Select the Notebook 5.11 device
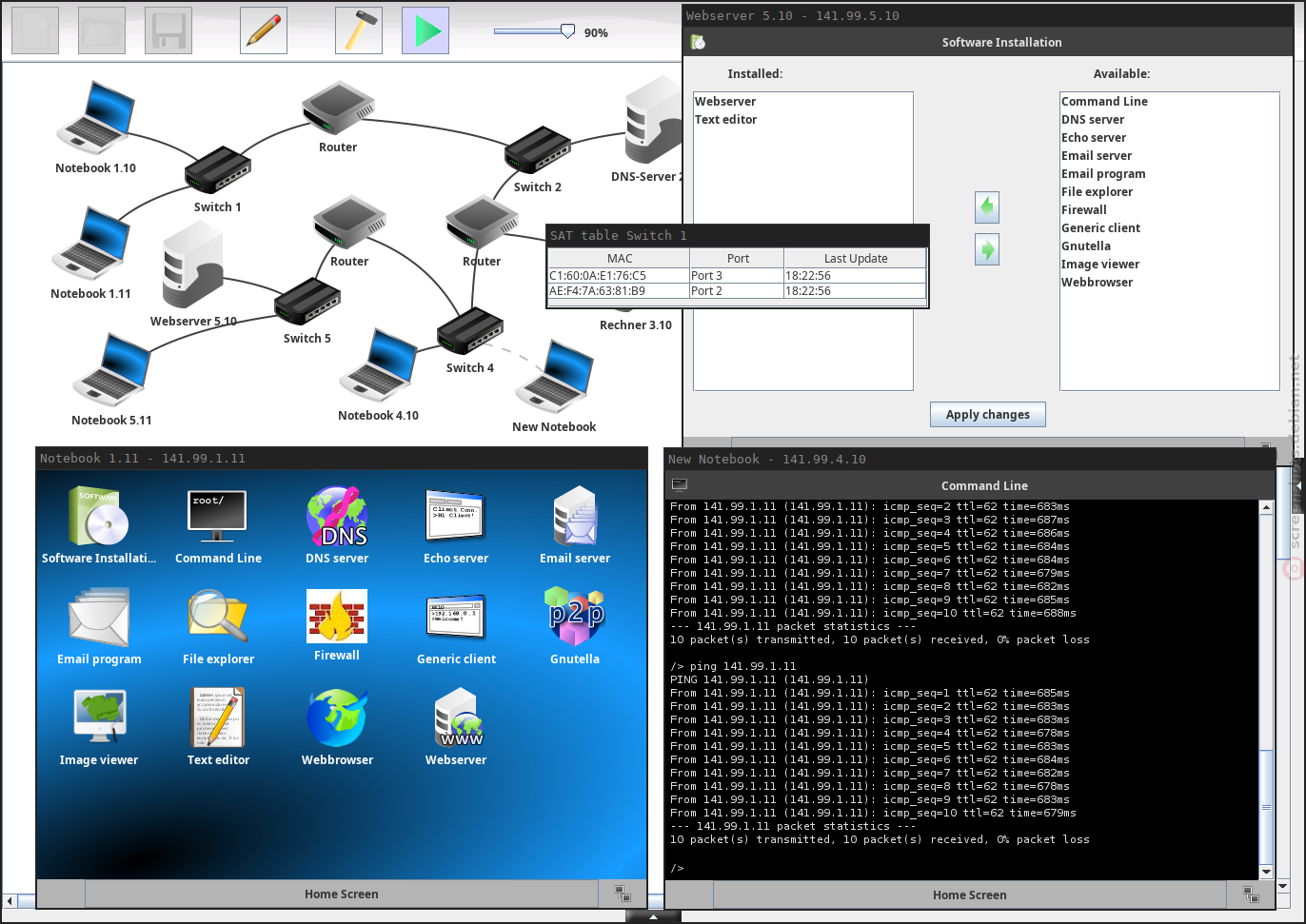Image resolution: width=1306 pixels, height=924 pixels. tap(112, 371)
